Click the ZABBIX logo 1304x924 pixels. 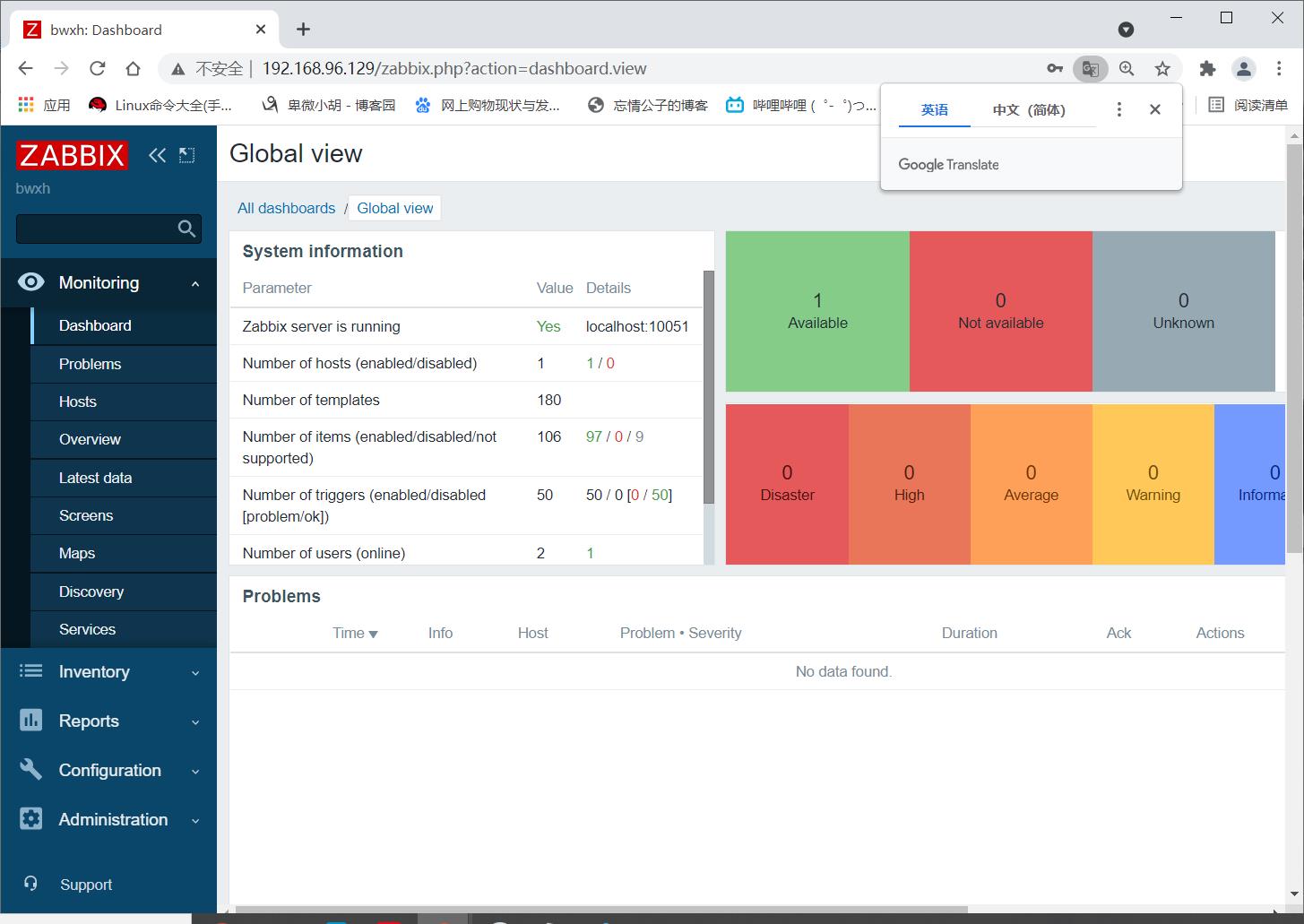click(x=72, y=155)
